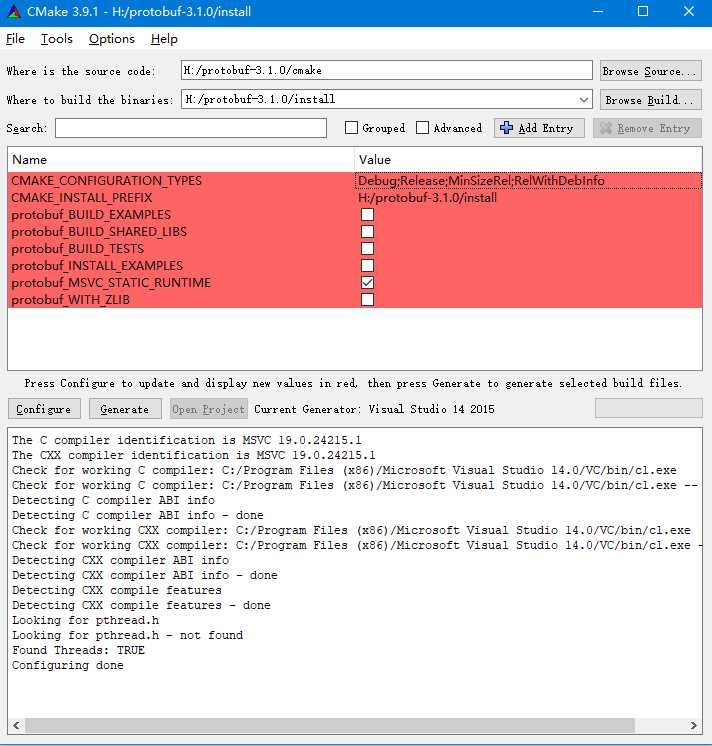Click CMAKE_INSTALL_PREFIX value 'H:/protobuf-3.1.0/install'
The height and width of the screenshot is (746, 712).
427,197
